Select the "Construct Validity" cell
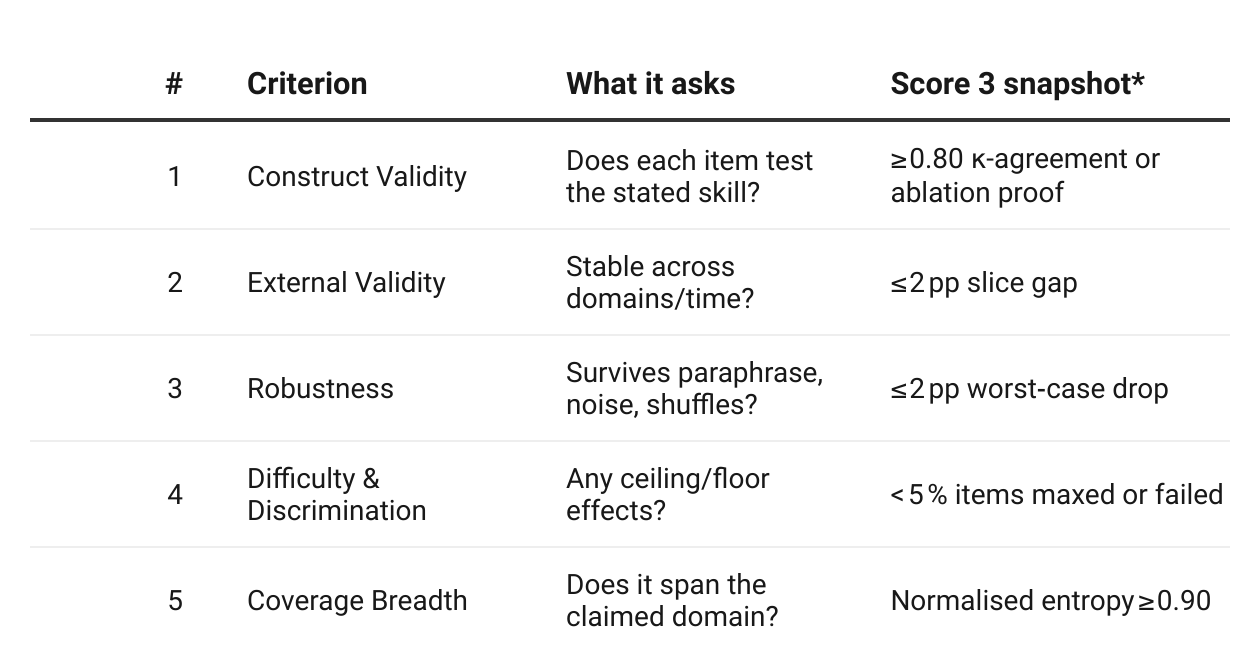 pyautogui.click(x=357, y=177)
